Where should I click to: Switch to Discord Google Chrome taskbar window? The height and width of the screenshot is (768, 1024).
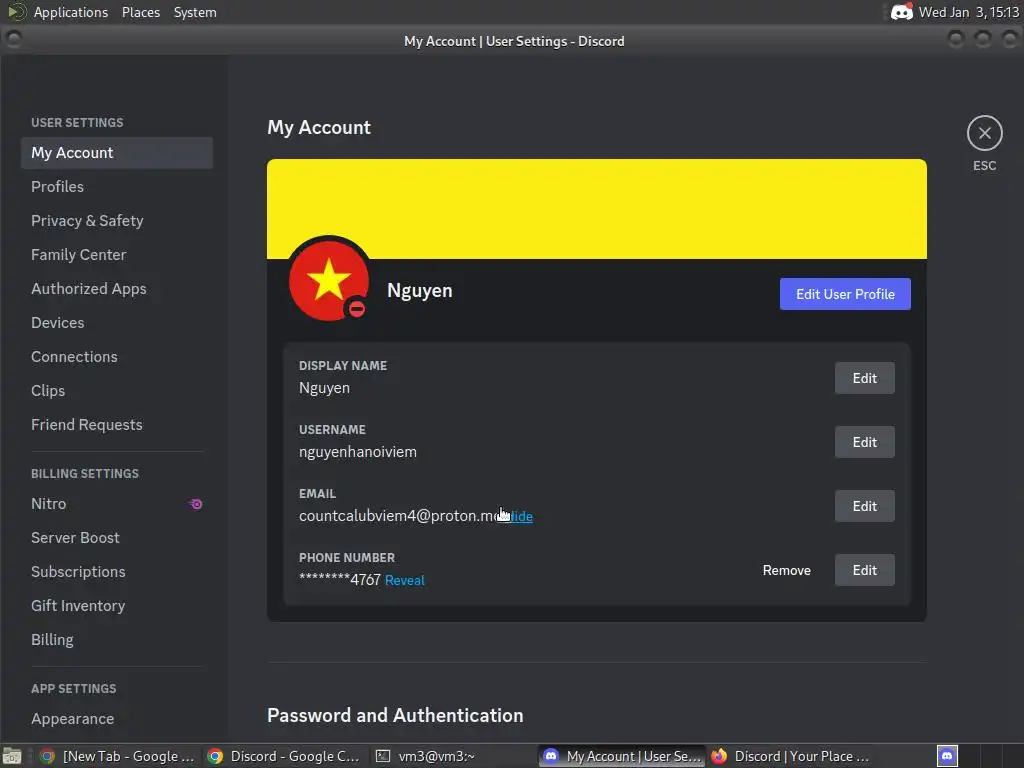pyautogui.click(x=283, y=756)
